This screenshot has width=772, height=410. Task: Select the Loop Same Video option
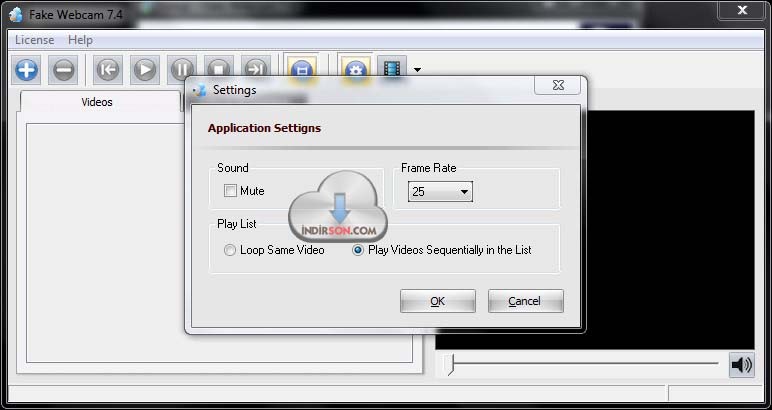pos(231,250)
